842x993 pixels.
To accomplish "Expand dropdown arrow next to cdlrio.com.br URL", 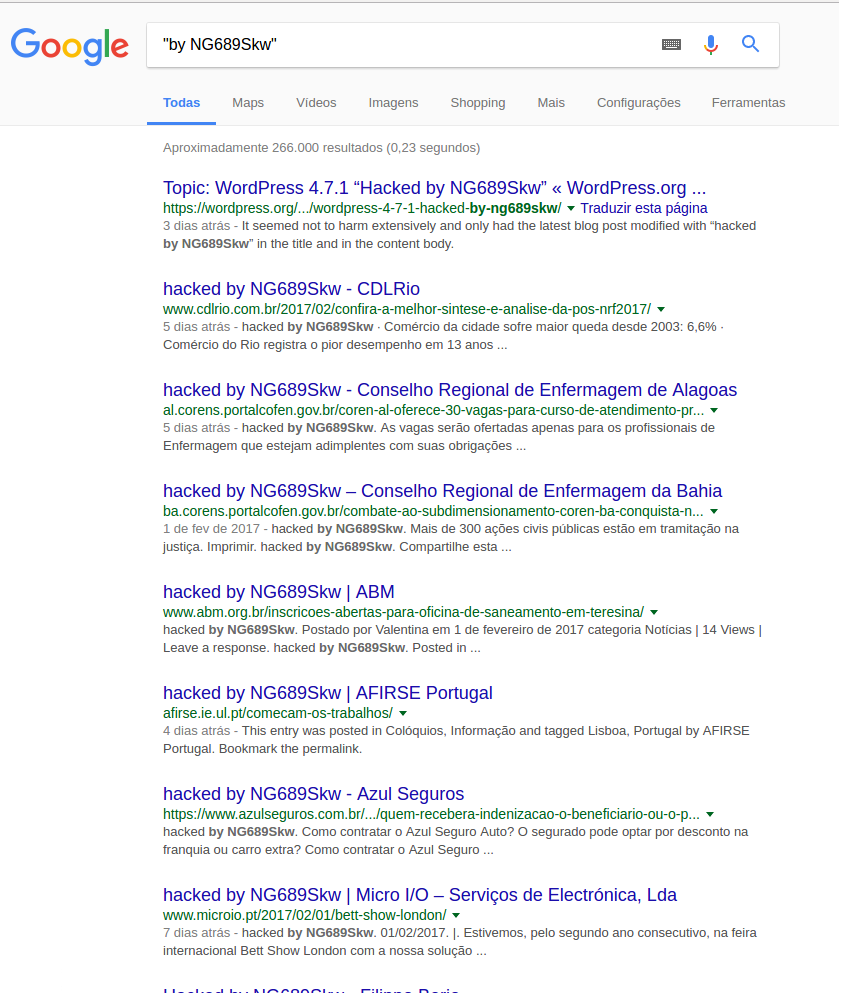I will (661, 310).
